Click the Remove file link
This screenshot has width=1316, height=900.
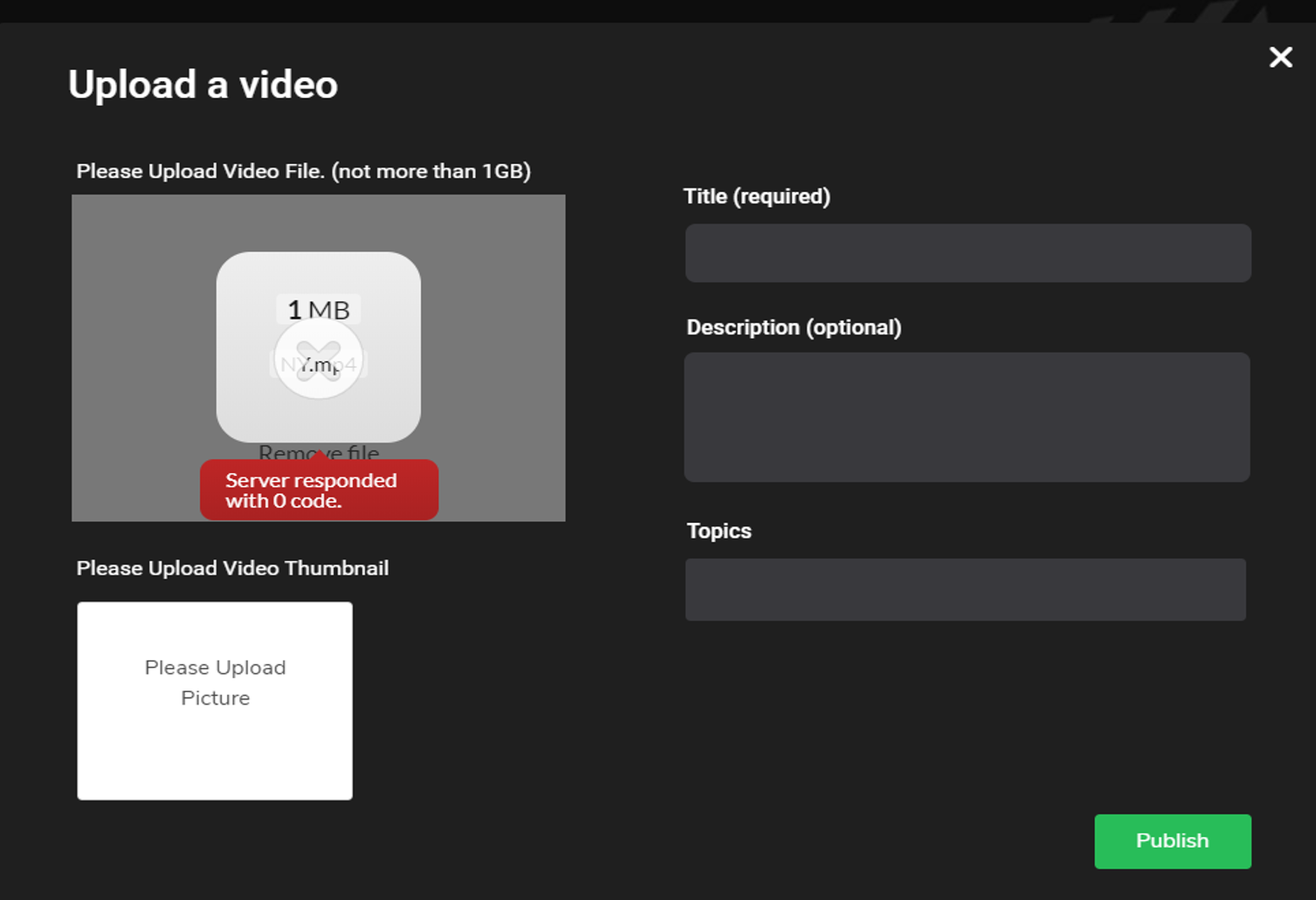(x=319, y=451)
